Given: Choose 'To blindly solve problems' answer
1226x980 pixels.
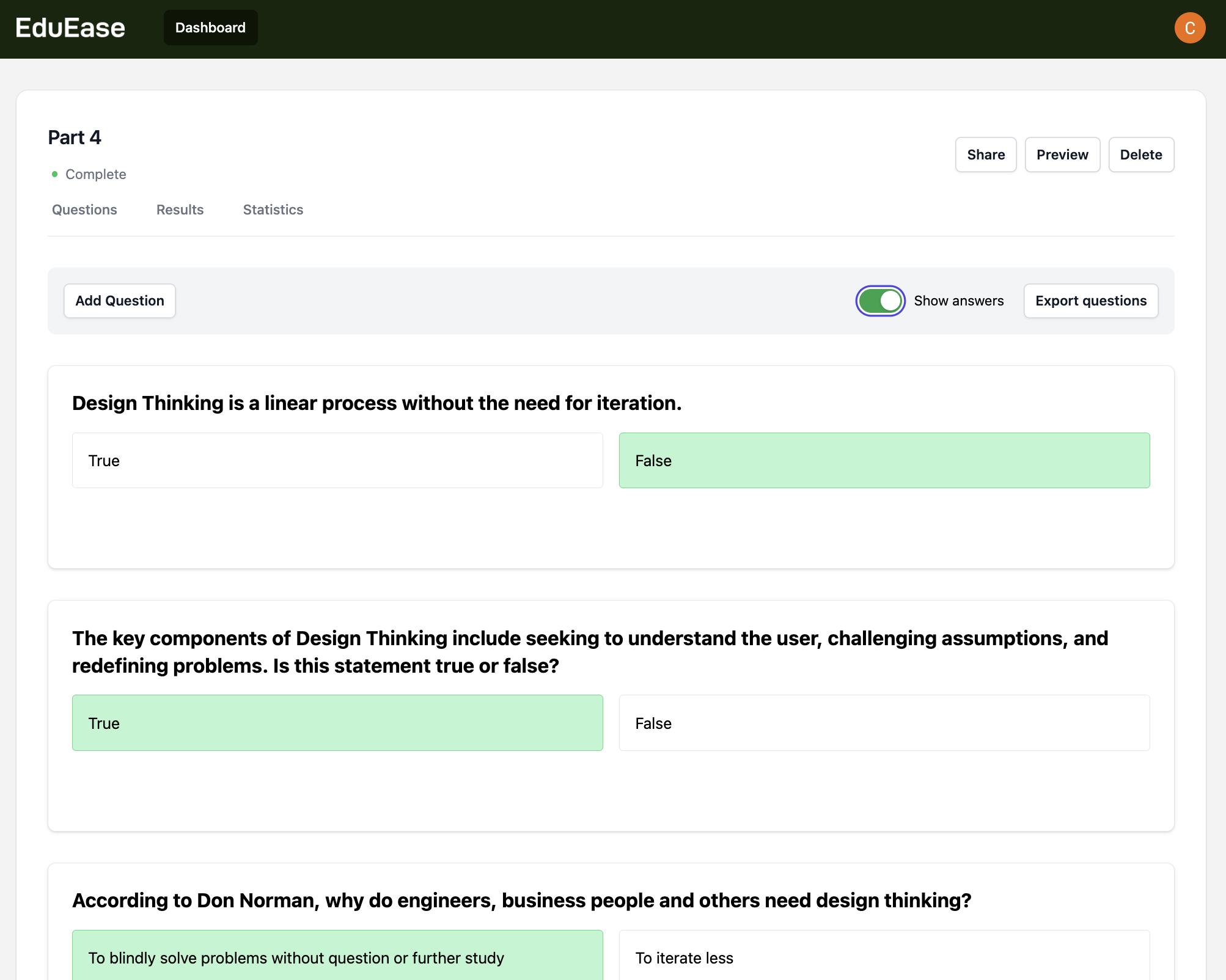Looking at the screenshot, I should (x=337, y=957).
